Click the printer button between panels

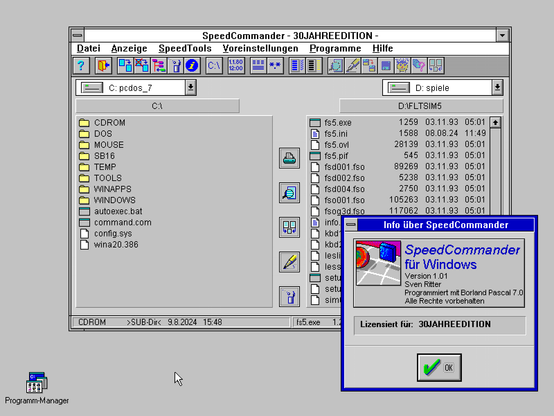coord(289,158)
